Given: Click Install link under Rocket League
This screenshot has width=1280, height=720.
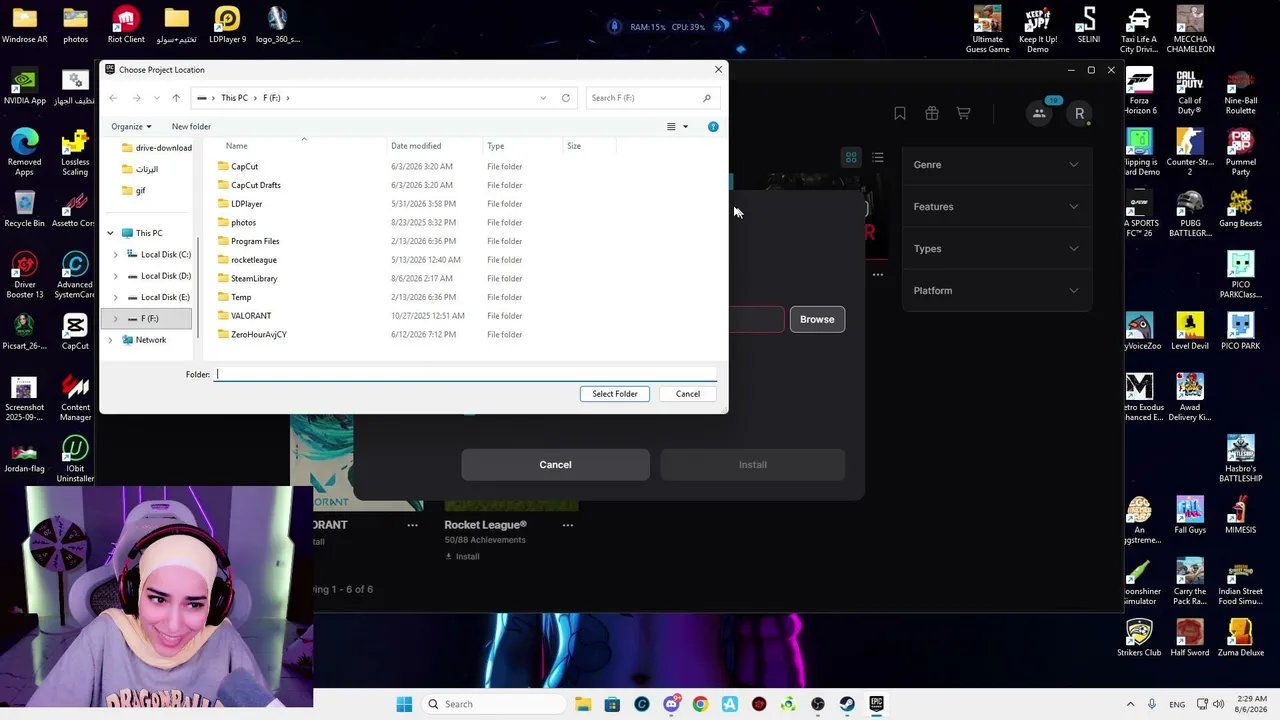Looking at the screenshot, I should pyautogui.click(x=462, y=557).
